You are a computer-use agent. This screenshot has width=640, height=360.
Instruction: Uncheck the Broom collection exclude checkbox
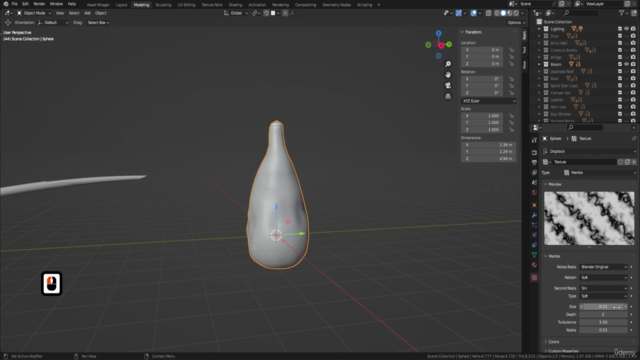tap(620, 64)
